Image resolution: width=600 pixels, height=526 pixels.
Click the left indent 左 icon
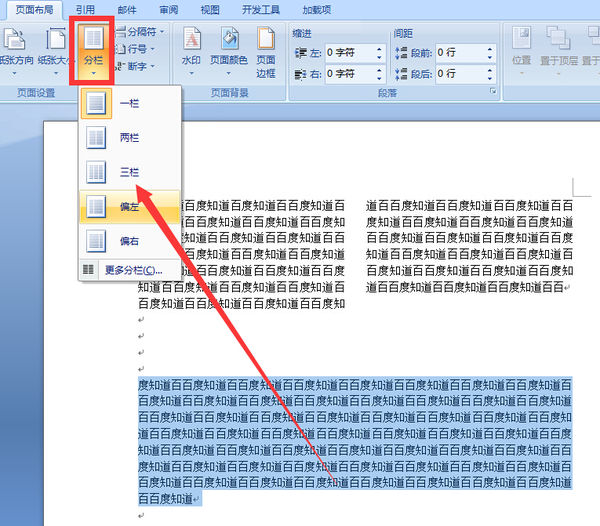click(301, 53)
